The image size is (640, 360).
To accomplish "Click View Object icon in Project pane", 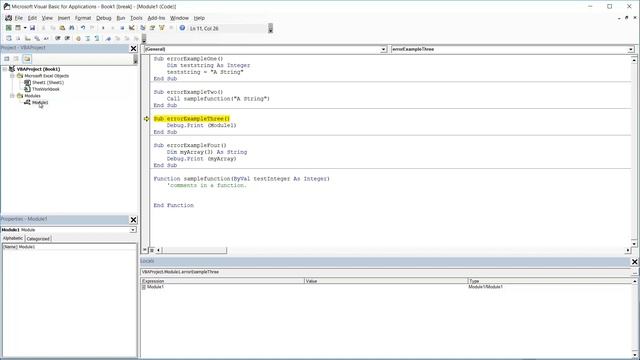I will [x=16, y=59].
